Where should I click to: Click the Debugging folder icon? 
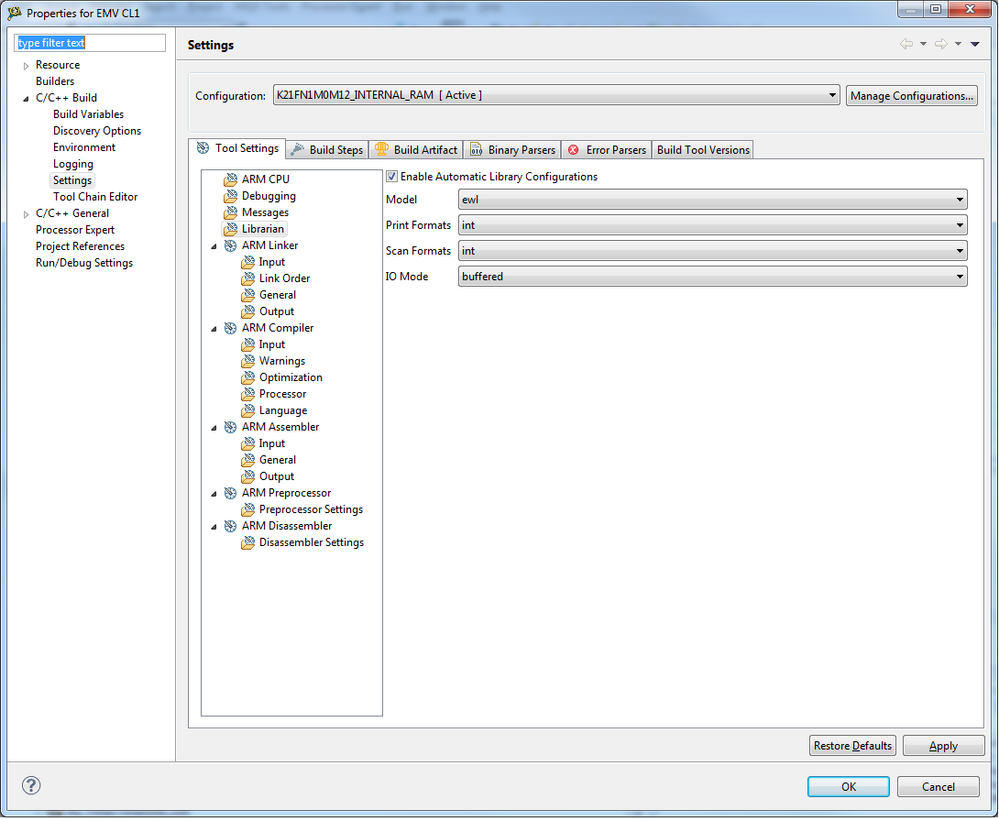[x=231, y=196]
